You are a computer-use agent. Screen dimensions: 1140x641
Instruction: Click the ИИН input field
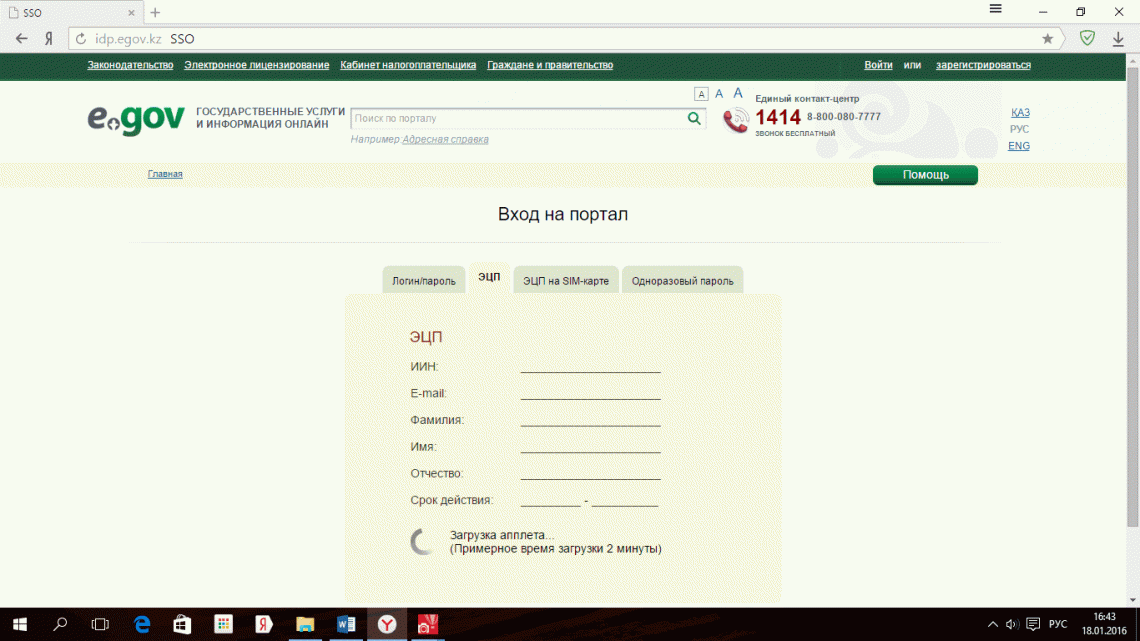pyautogui.click(x=590, y=366)
